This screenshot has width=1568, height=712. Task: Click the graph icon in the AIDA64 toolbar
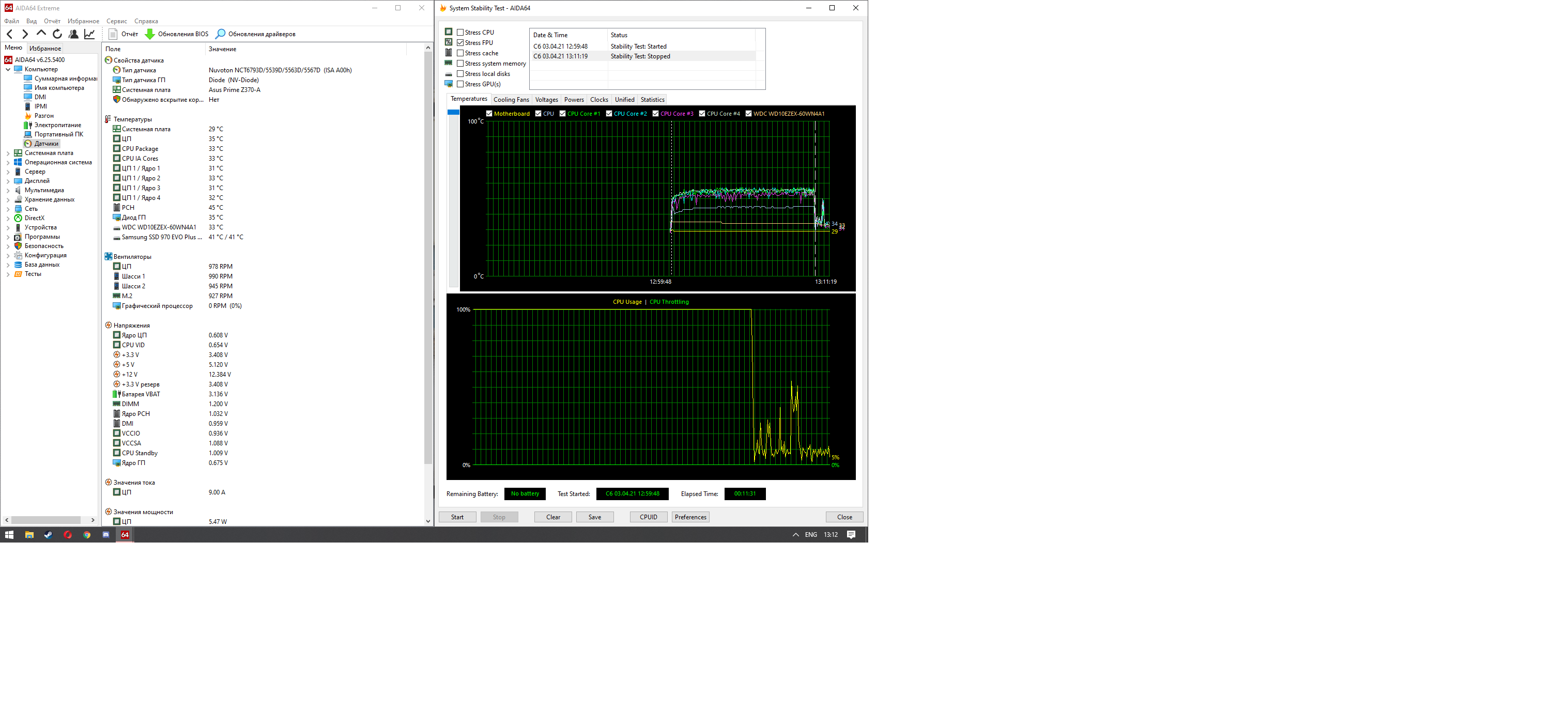coord(89,34)
